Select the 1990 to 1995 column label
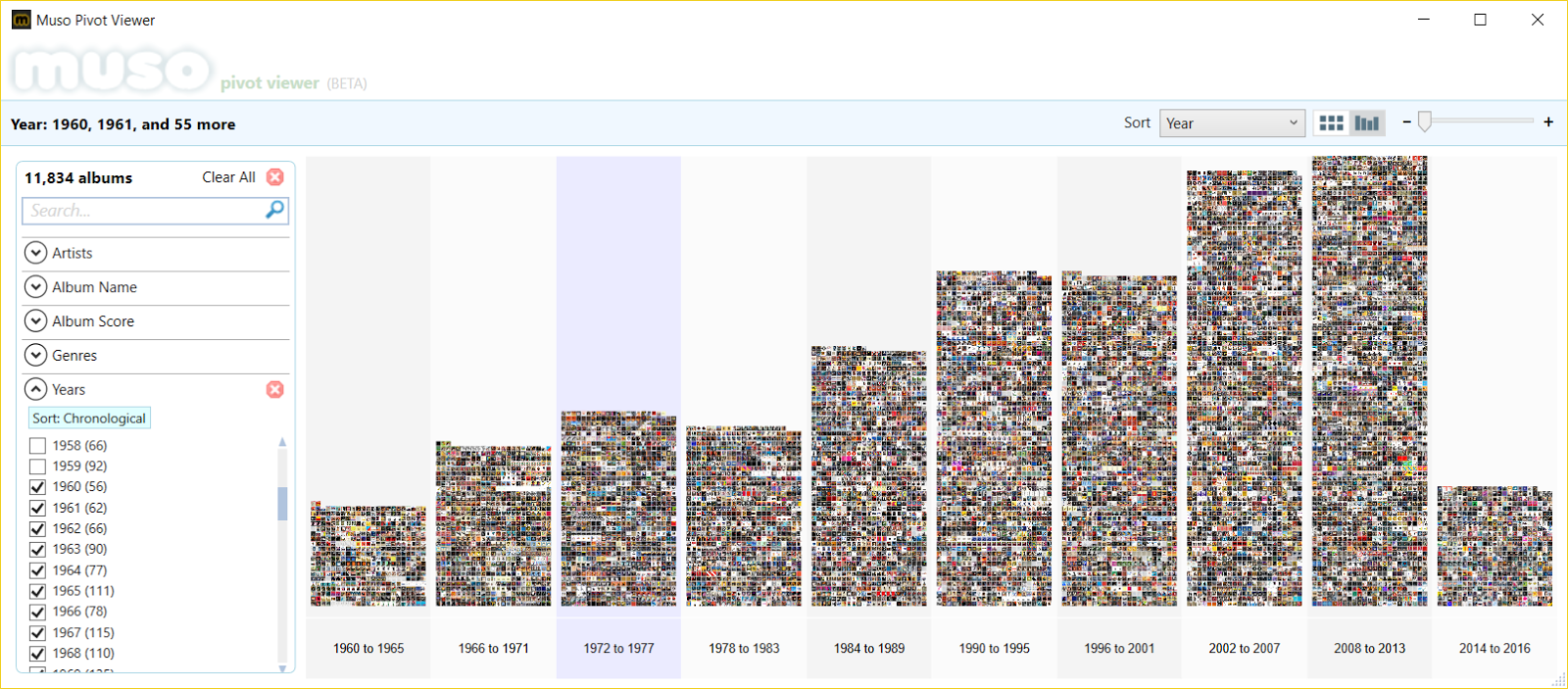This screenshot has width=1568, height=689. point(994,648)
